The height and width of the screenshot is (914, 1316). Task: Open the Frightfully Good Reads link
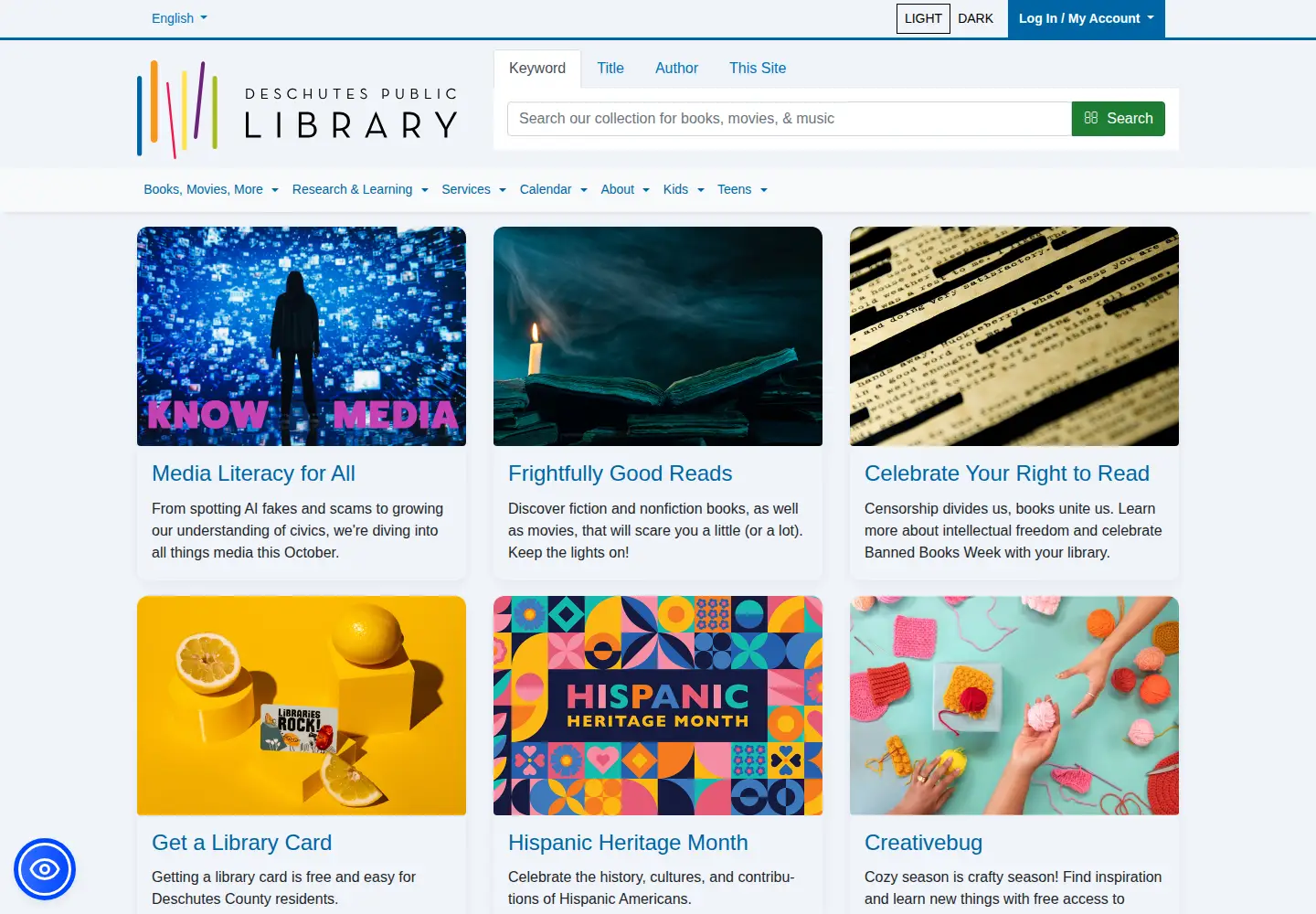(x=620, y=473)
